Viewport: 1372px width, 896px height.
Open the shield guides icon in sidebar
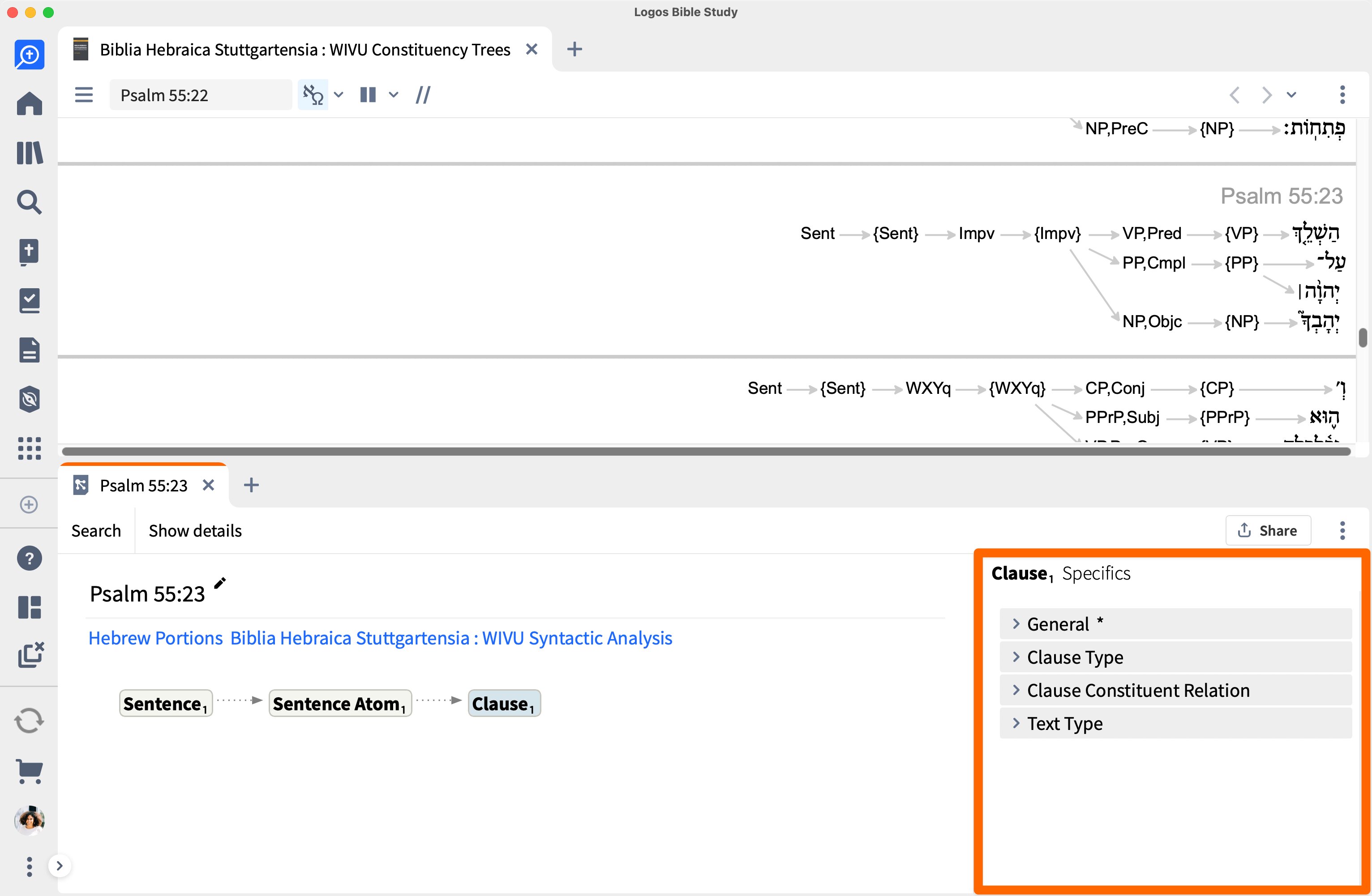30,399
